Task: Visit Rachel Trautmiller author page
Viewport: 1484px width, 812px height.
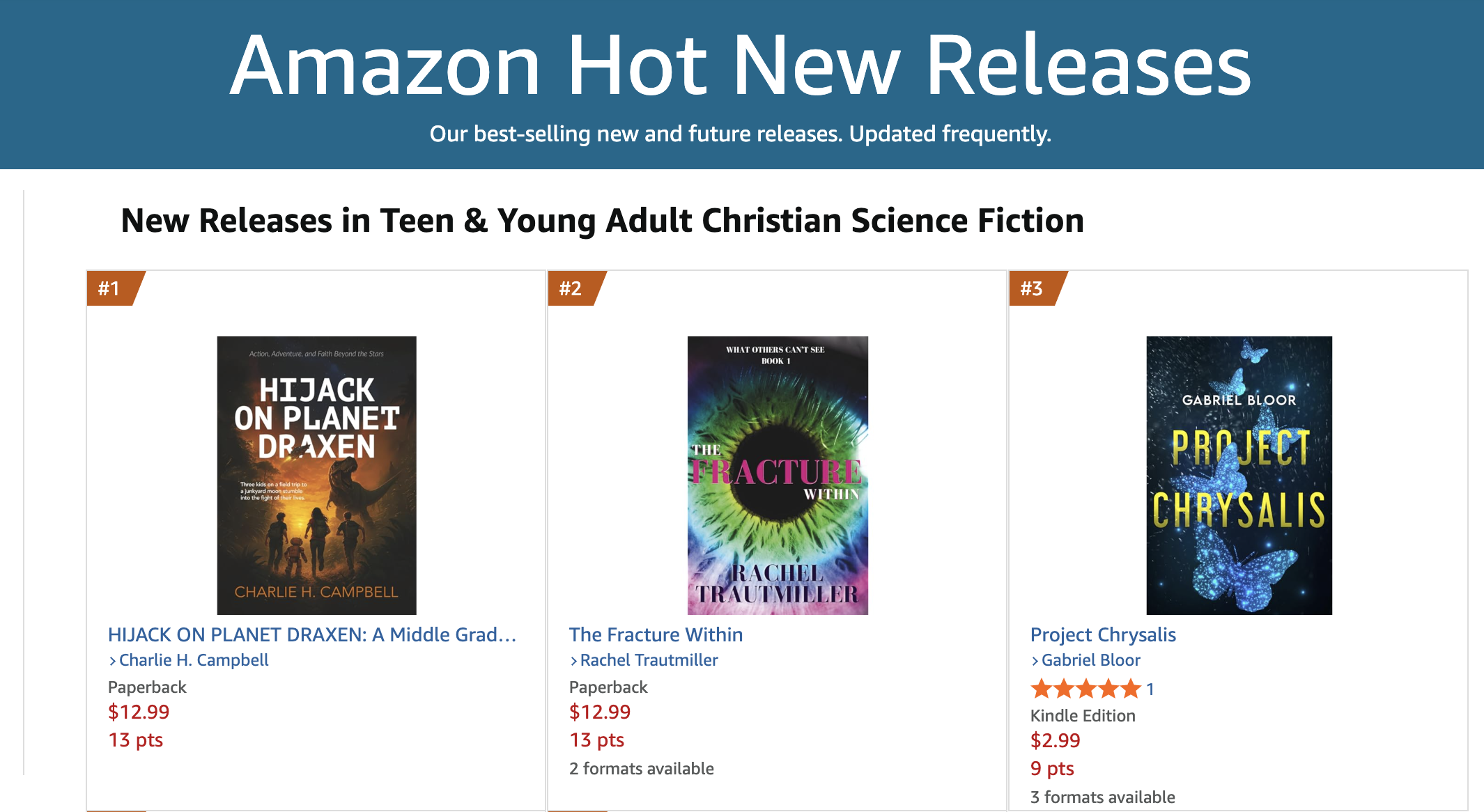Action: tap(649, 660)
